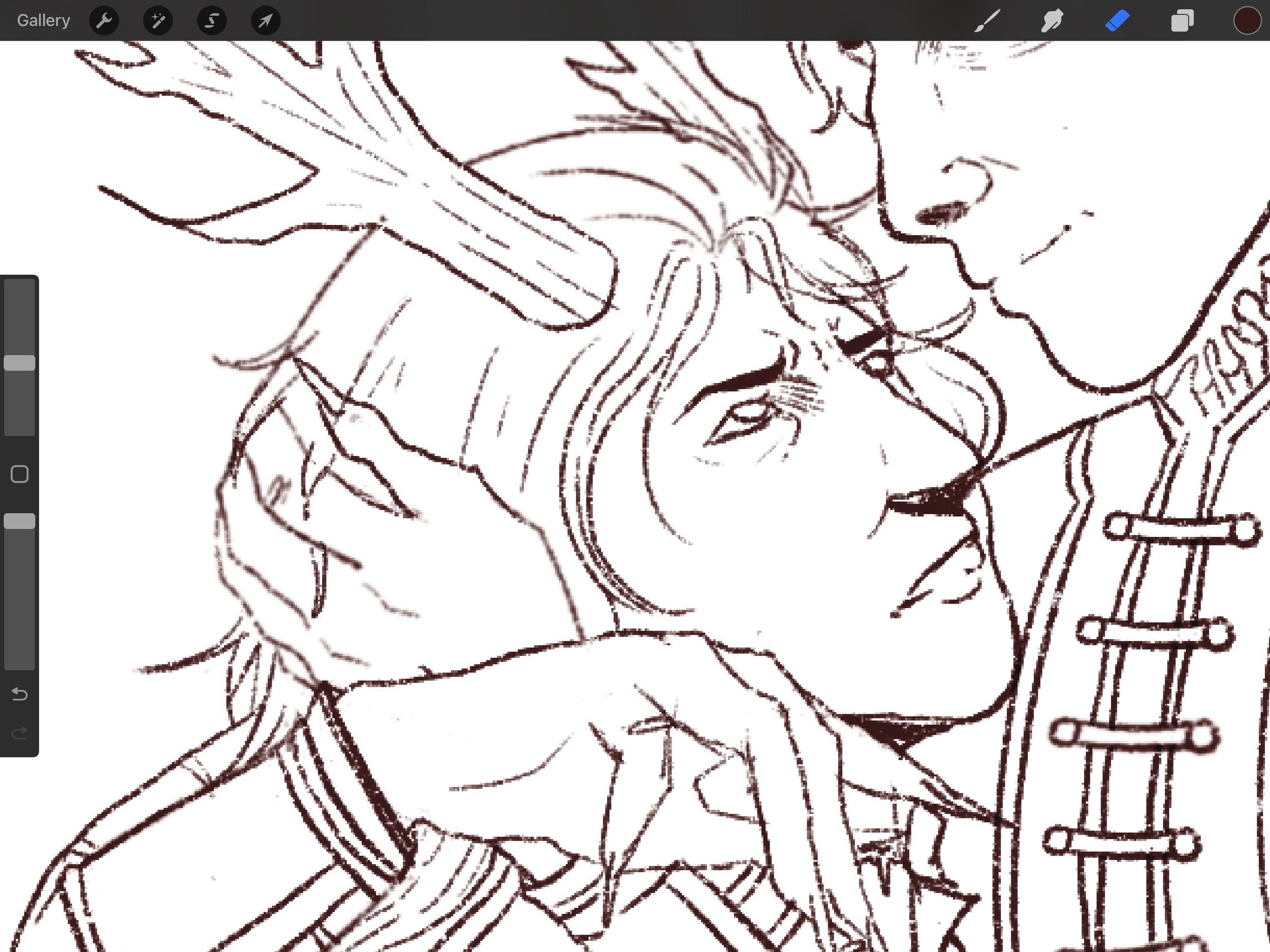Activate the Transform arrow tool
Viewport: 1270px width, 952px height.
coord(265,21)
